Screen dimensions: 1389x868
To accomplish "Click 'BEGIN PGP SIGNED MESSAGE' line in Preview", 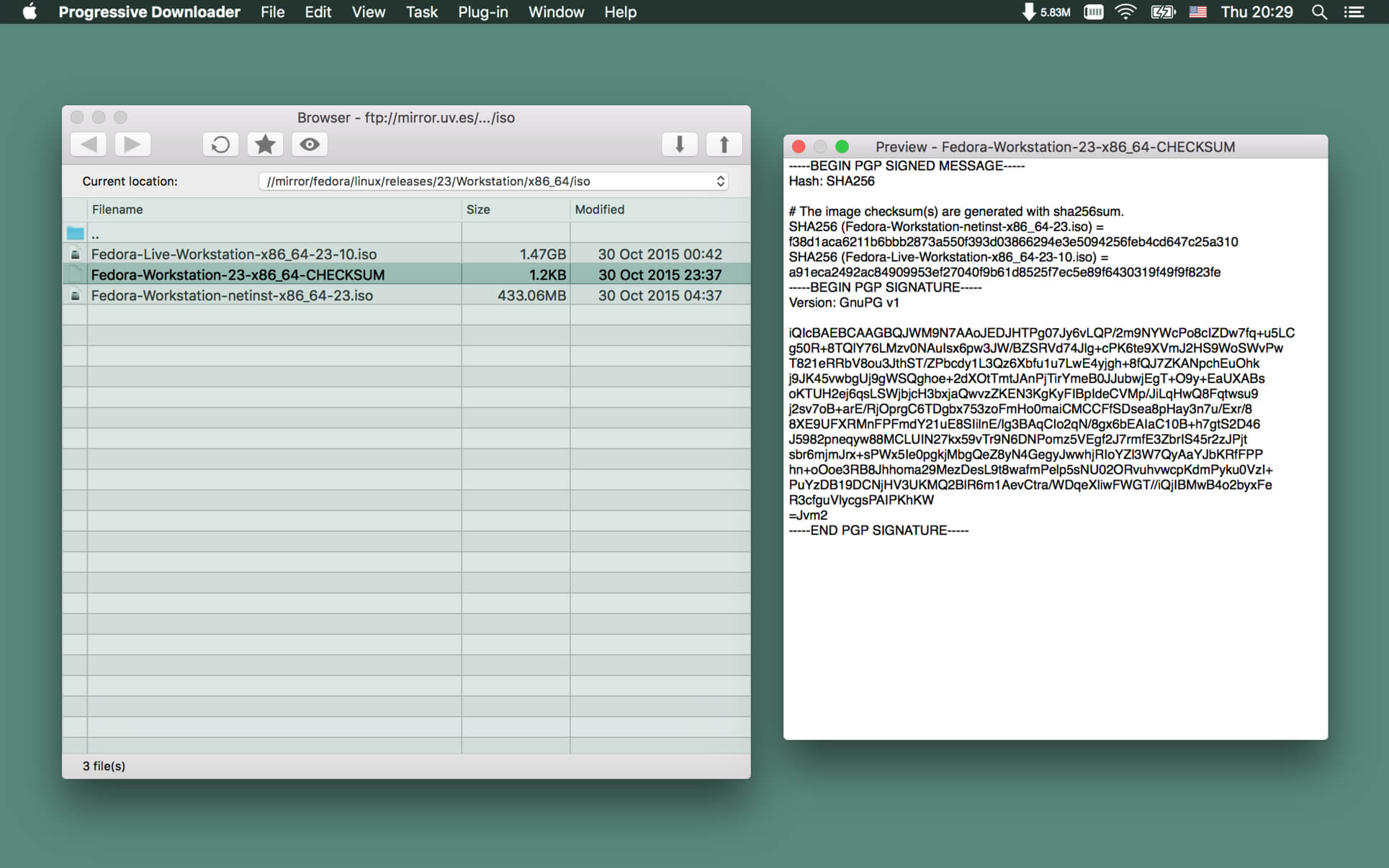I will (x=907, y=166).
